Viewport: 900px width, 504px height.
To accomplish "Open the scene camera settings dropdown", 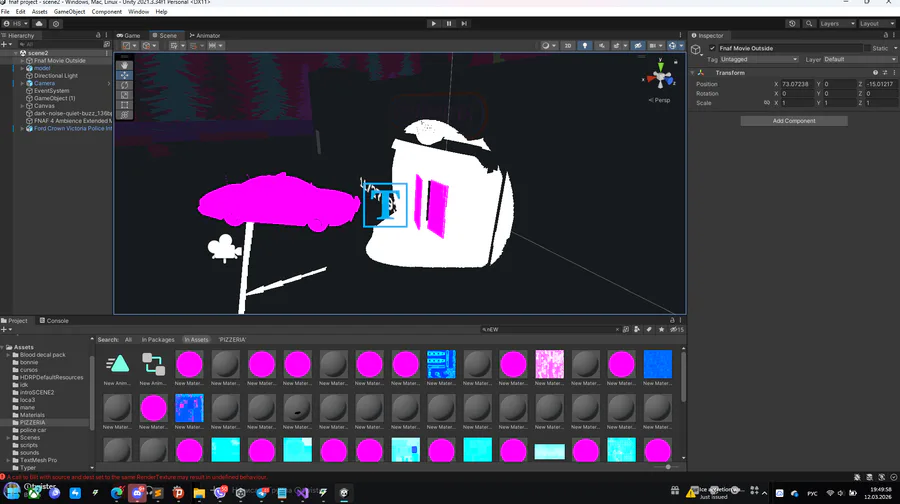I will 655,46.
